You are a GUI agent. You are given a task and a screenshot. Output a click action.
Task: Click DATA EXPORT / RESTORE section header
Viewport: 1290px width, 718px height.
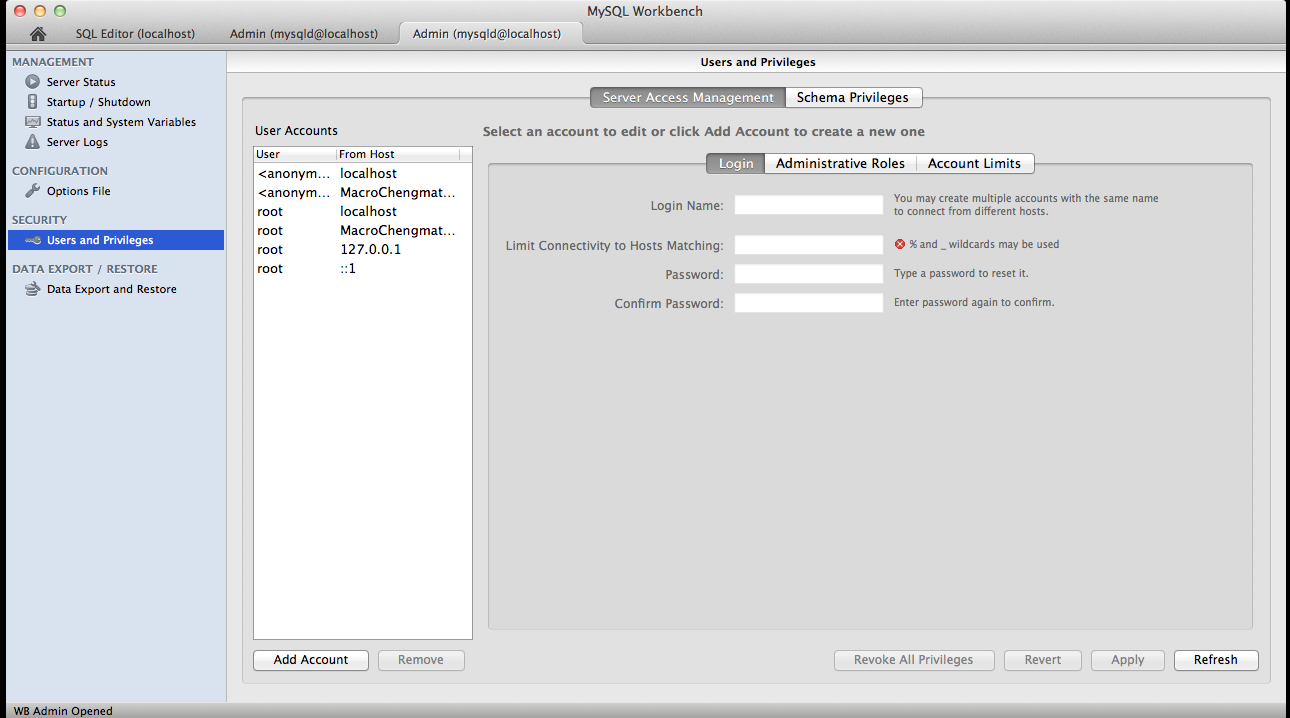(x=85, y=269)
